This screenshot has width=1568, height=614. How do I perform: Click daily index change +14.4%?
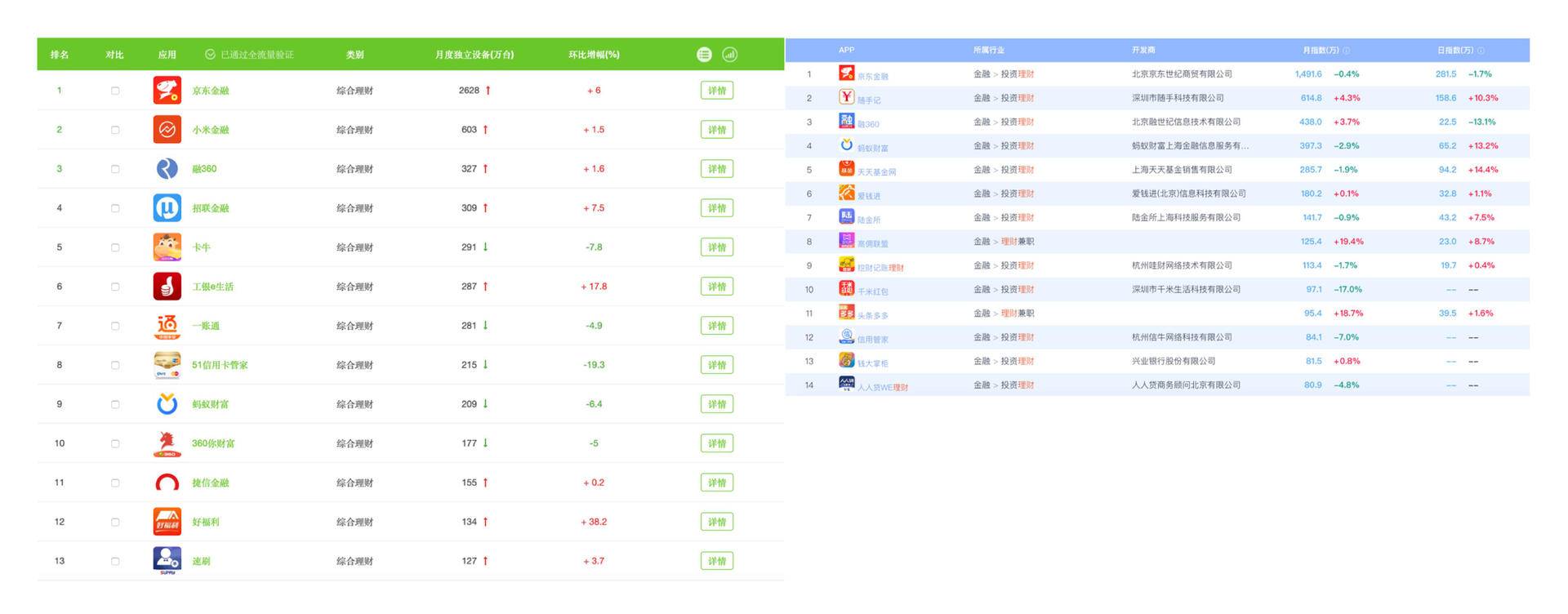coord(1483,170)
